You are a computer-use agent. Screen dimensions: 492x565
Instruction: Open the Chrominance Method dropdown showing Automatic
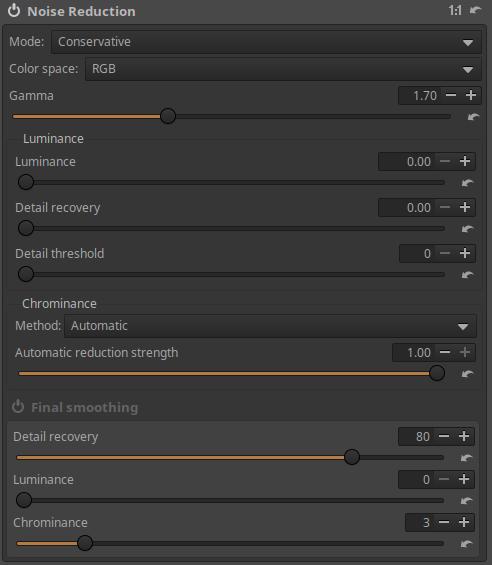click(x=270, y=326)
